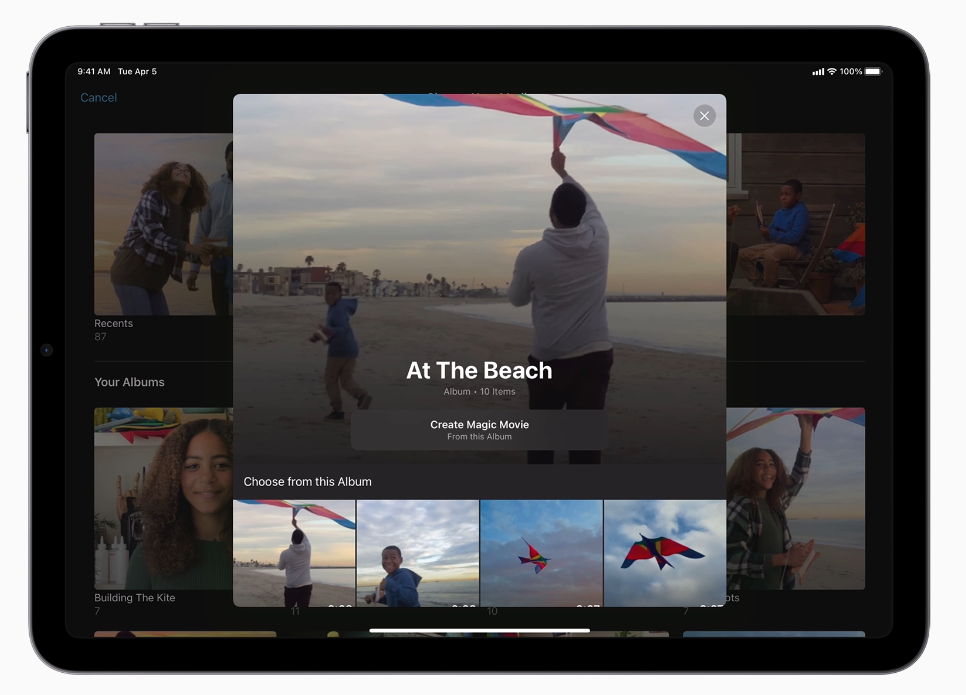This screenshot has height=695, width=966.
Task: Open the Recents album
Action: tap(163, 224)
